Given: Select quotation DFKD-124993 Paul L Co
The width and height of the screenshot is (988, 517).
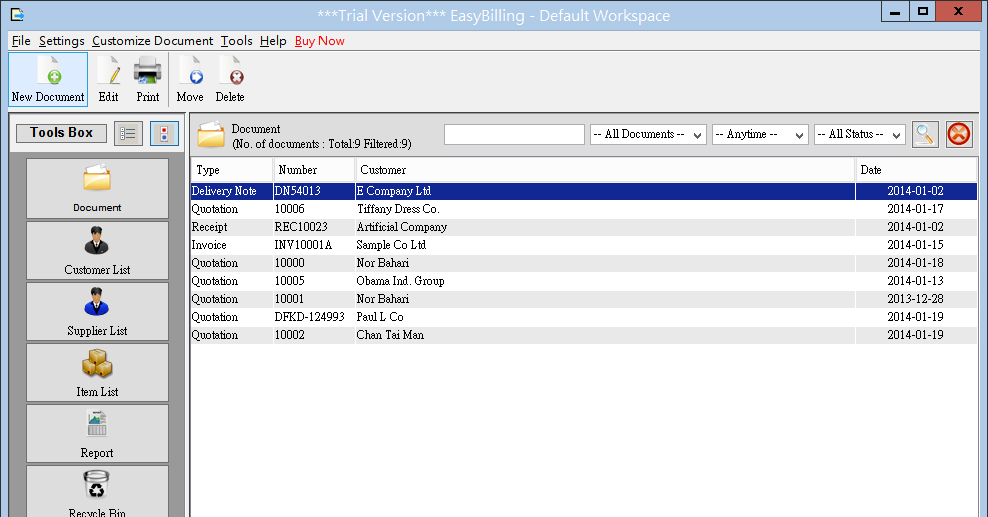Looking at the screenshot, I should point(584,317).
